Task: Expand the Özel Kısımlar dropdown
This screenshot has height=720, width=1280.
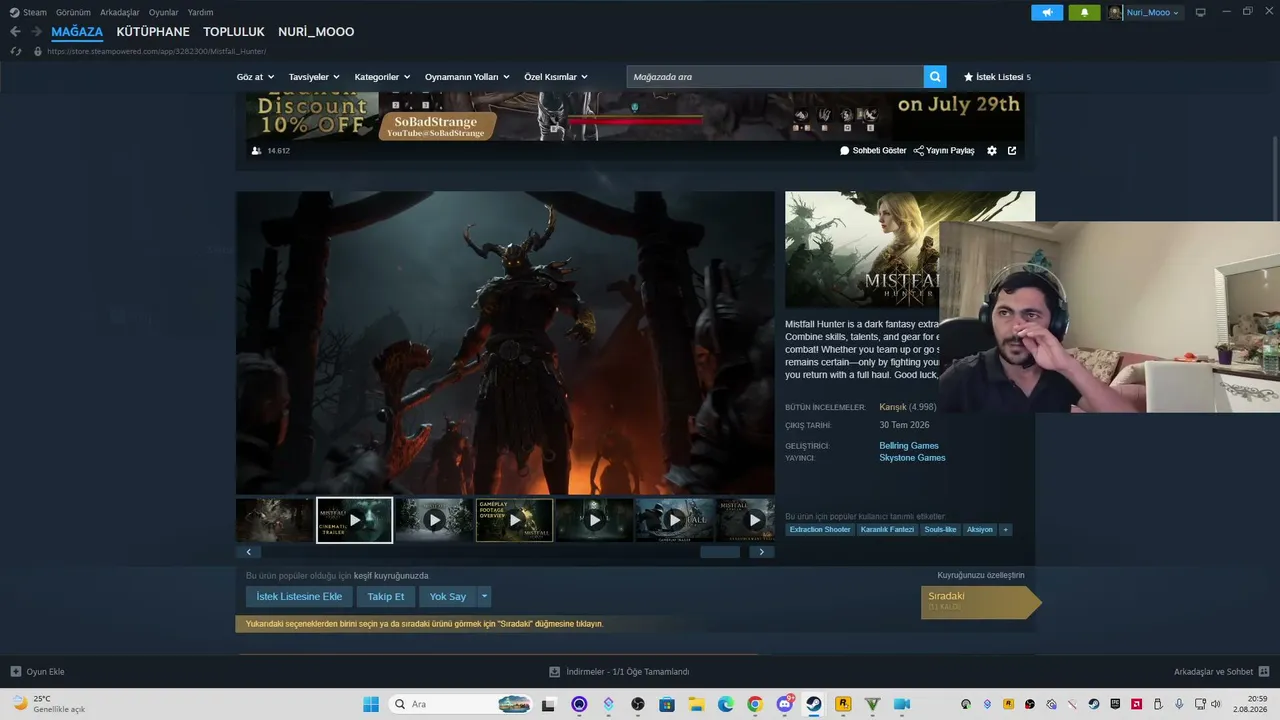Action: coord(556,77)
